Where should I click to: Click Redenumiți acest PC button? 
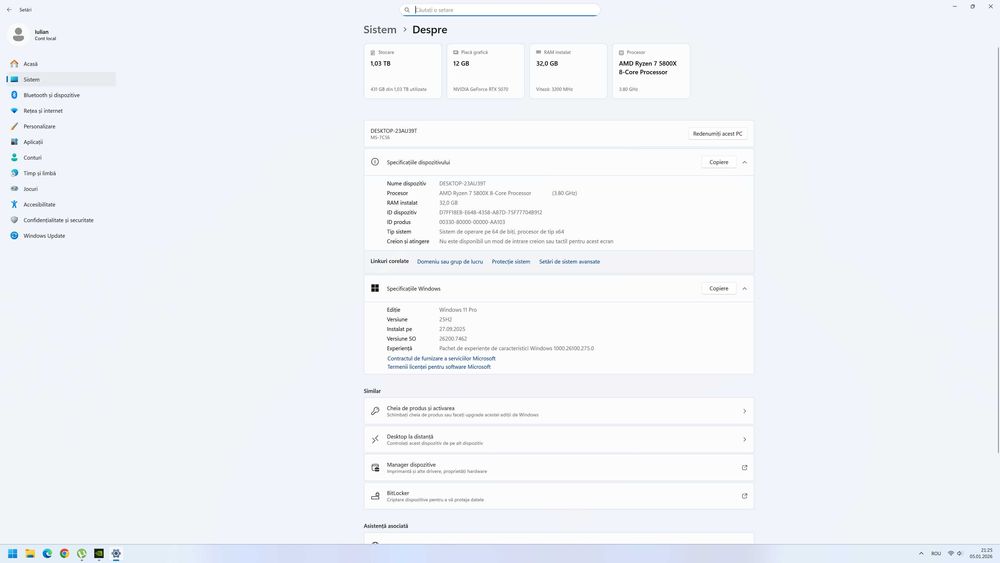click(718, 133)
